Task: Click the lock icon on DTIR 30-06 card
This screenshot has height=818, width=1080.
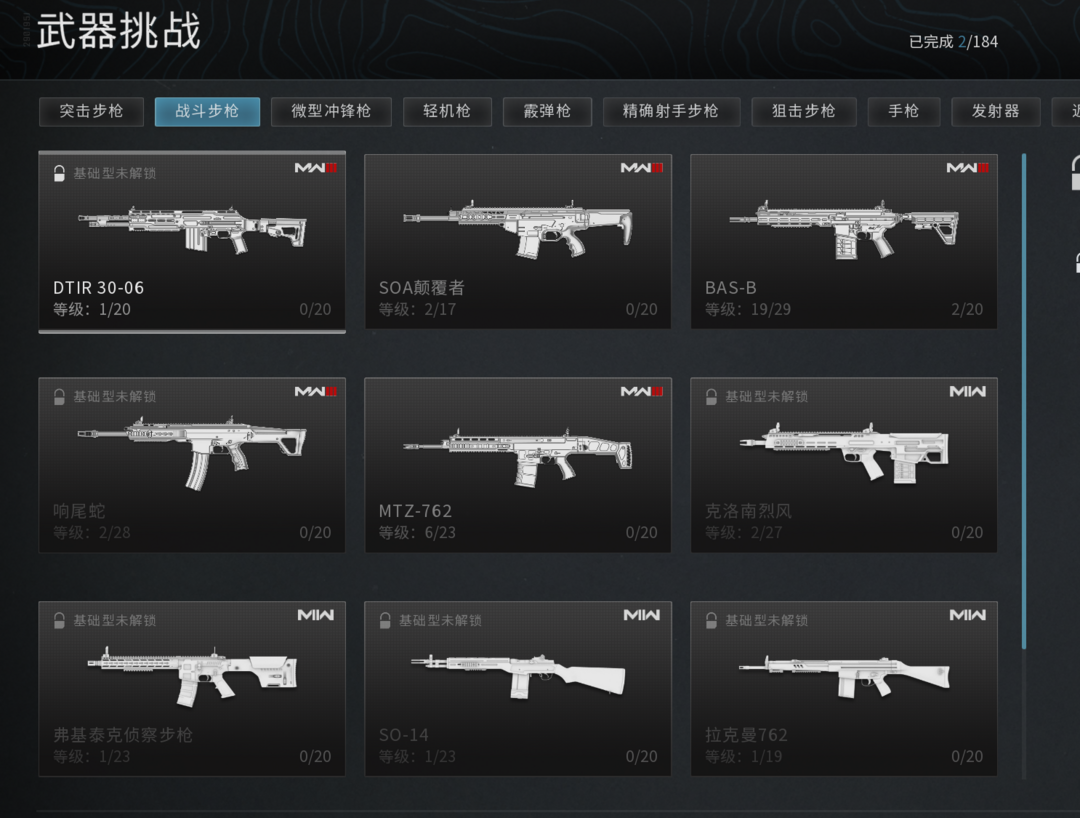Action: click(x=59, y=173)
